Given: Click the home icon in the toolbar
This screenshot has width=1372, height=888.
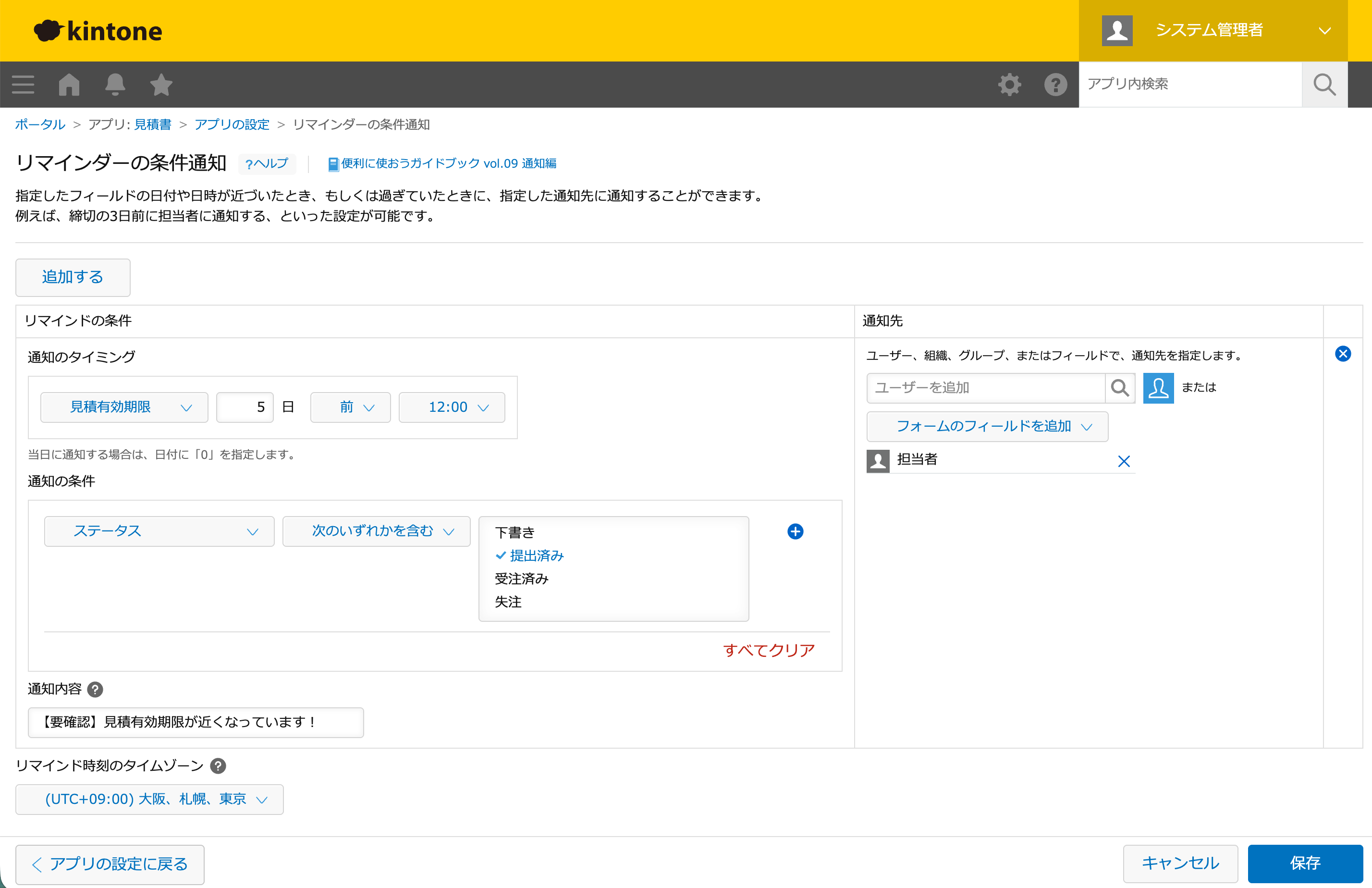Looking at the screenshot, I should point(69,84).
